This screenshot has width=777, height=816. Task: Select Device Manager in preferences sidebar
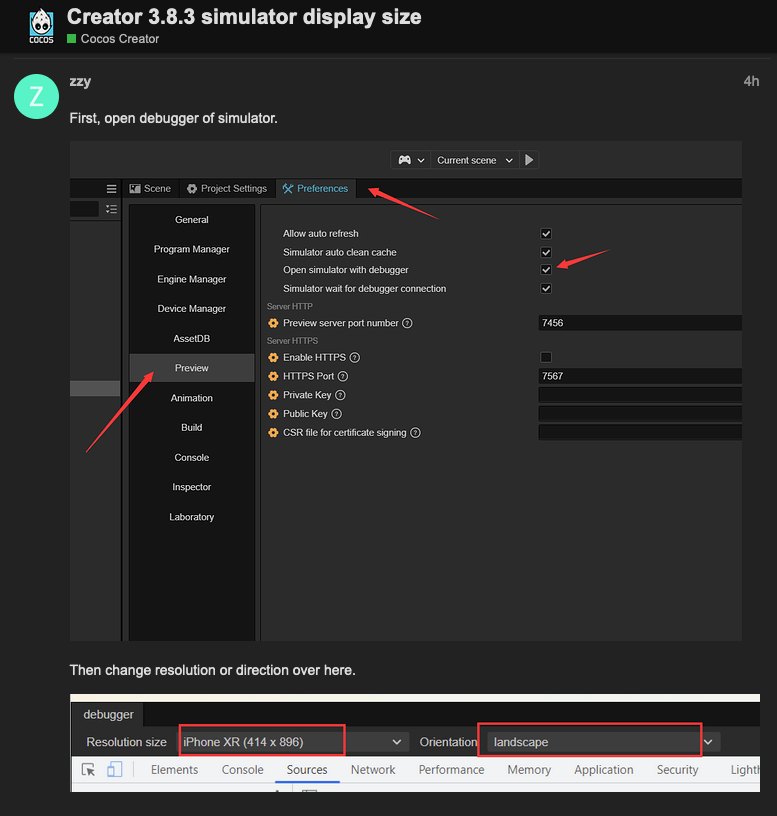click(x=192, y=309)
